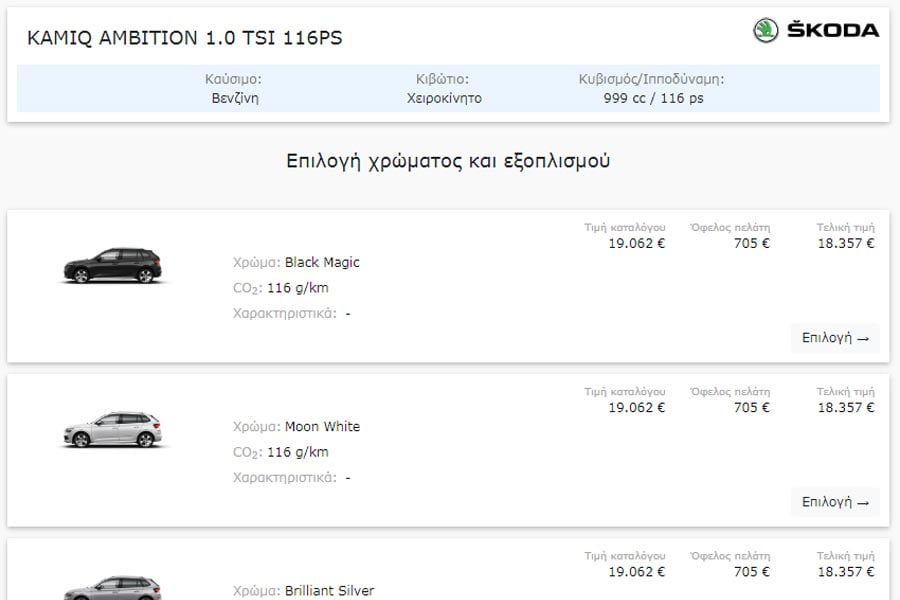
Task: Click Black Magic catalog price 19.062 €
Action: [636, 243]
